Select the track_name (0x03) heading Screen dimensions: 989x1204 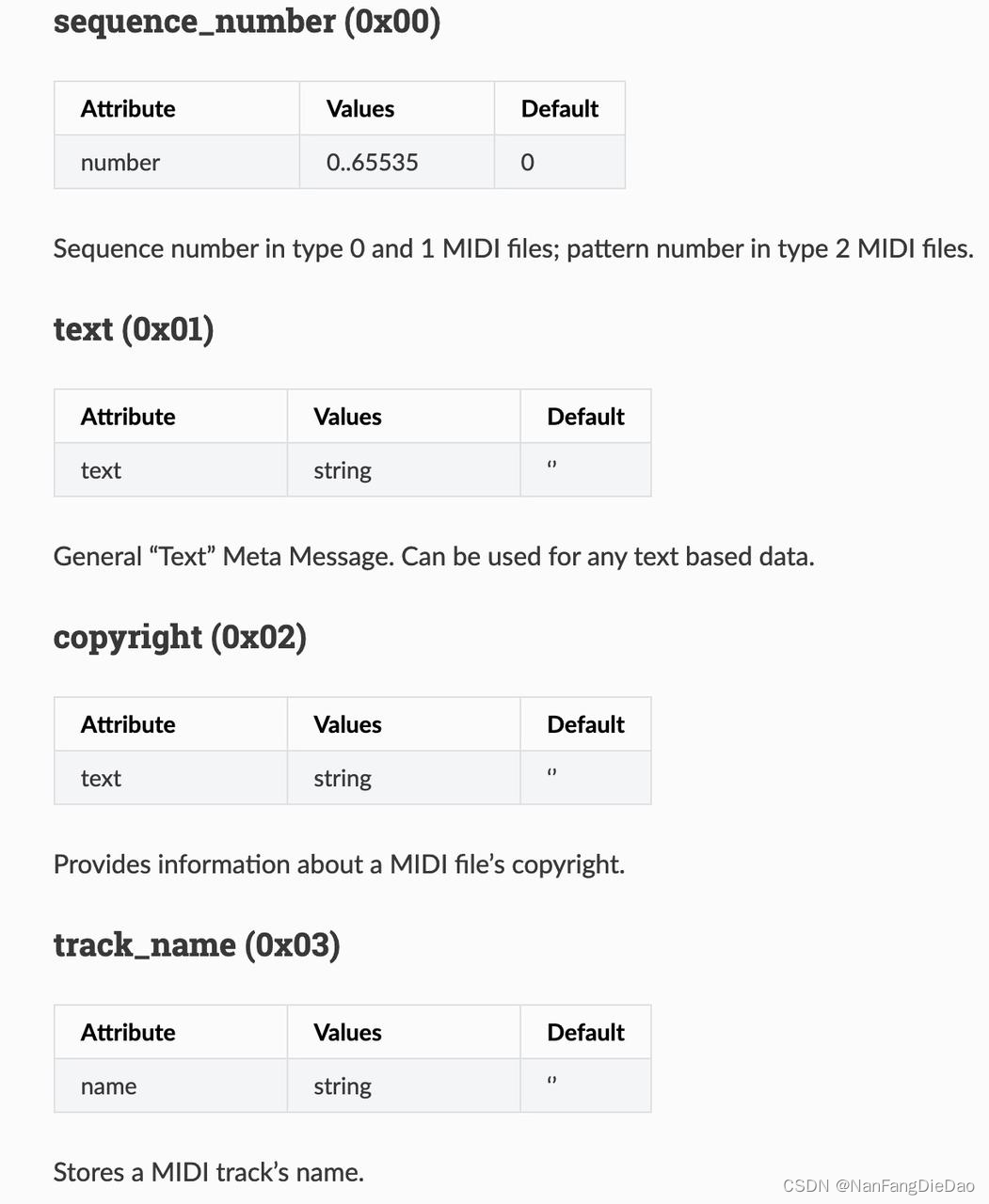pyautogui.click(x=197, y=944)
